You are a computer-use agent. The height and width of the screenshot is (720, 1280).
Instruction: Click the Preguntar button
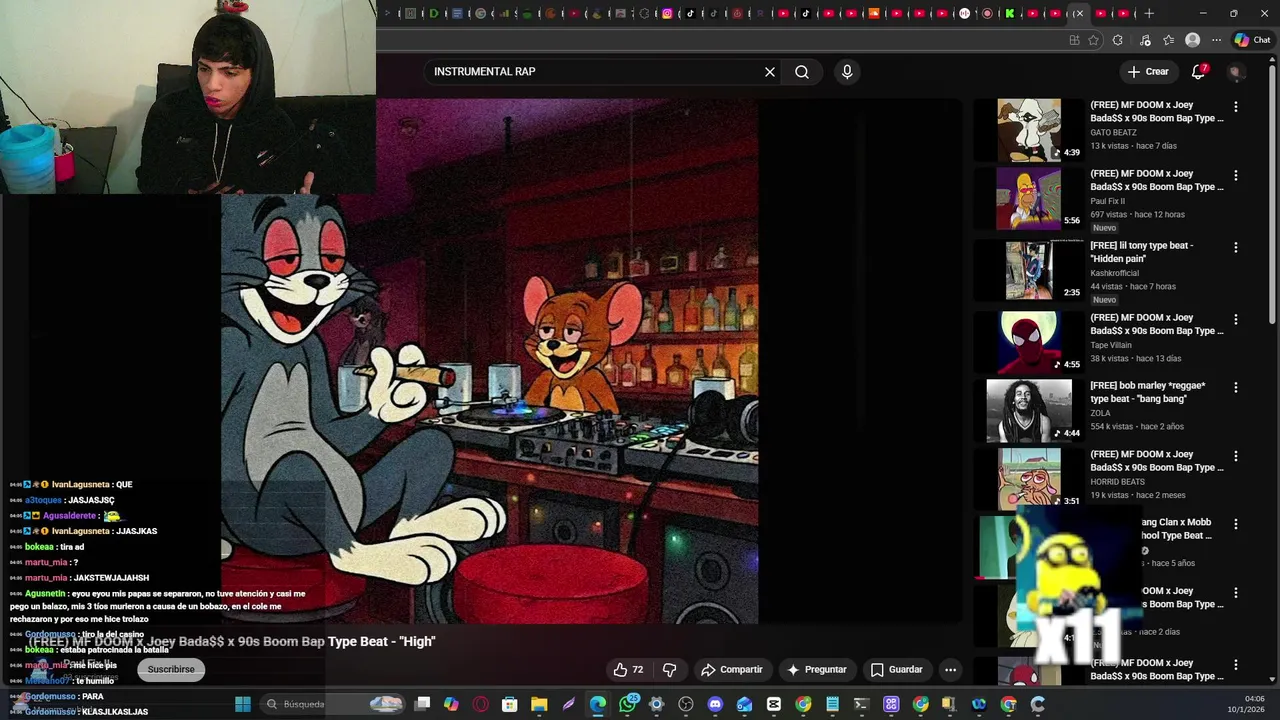click(x=817, y=670)
